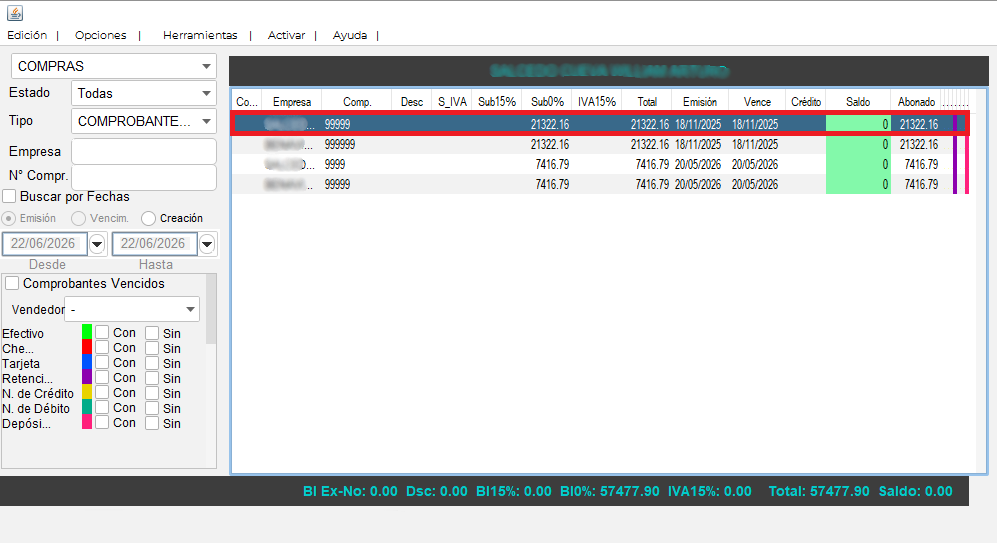Sort by the Abonado column header
The image size is (997, 543).
pyautogui.click(x=916, y=102)
